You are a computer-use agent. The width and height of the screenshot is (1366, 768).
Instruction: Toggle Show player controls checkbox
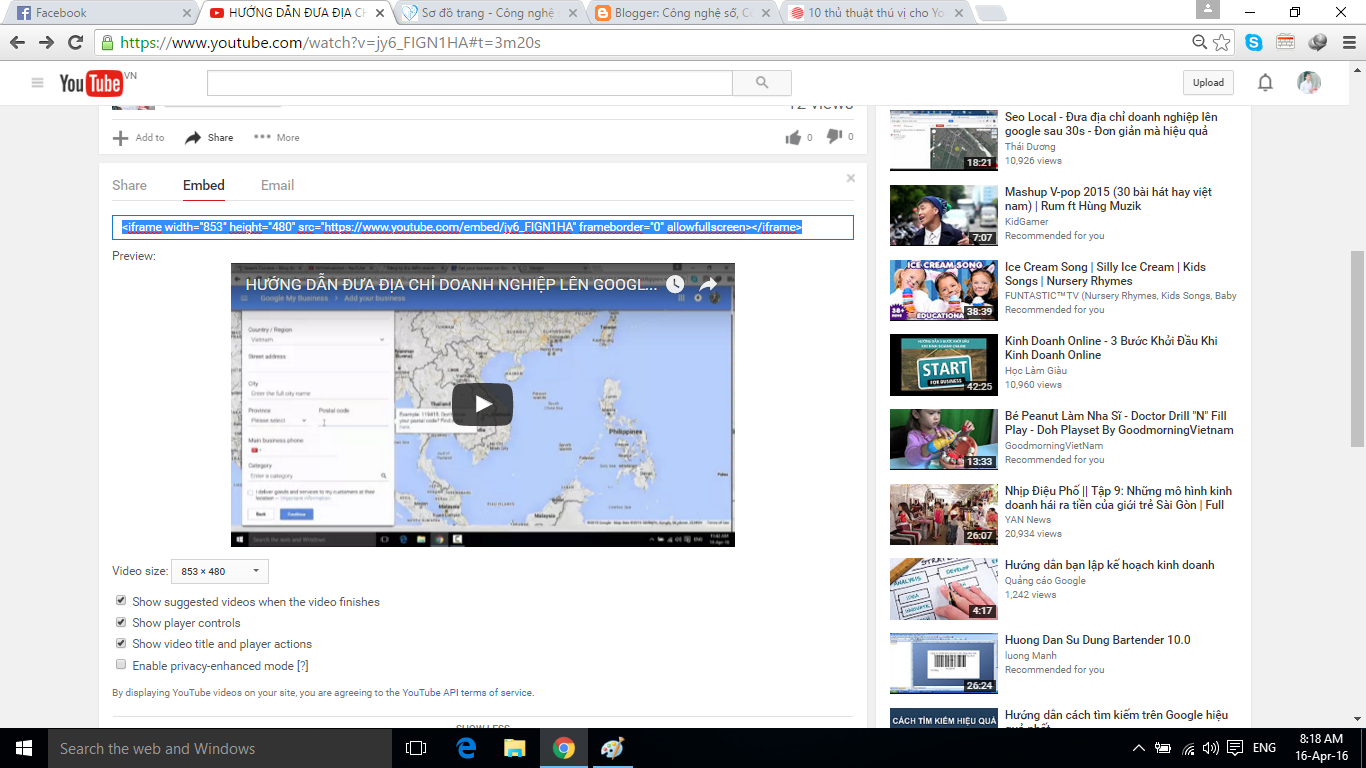[121, 622]
